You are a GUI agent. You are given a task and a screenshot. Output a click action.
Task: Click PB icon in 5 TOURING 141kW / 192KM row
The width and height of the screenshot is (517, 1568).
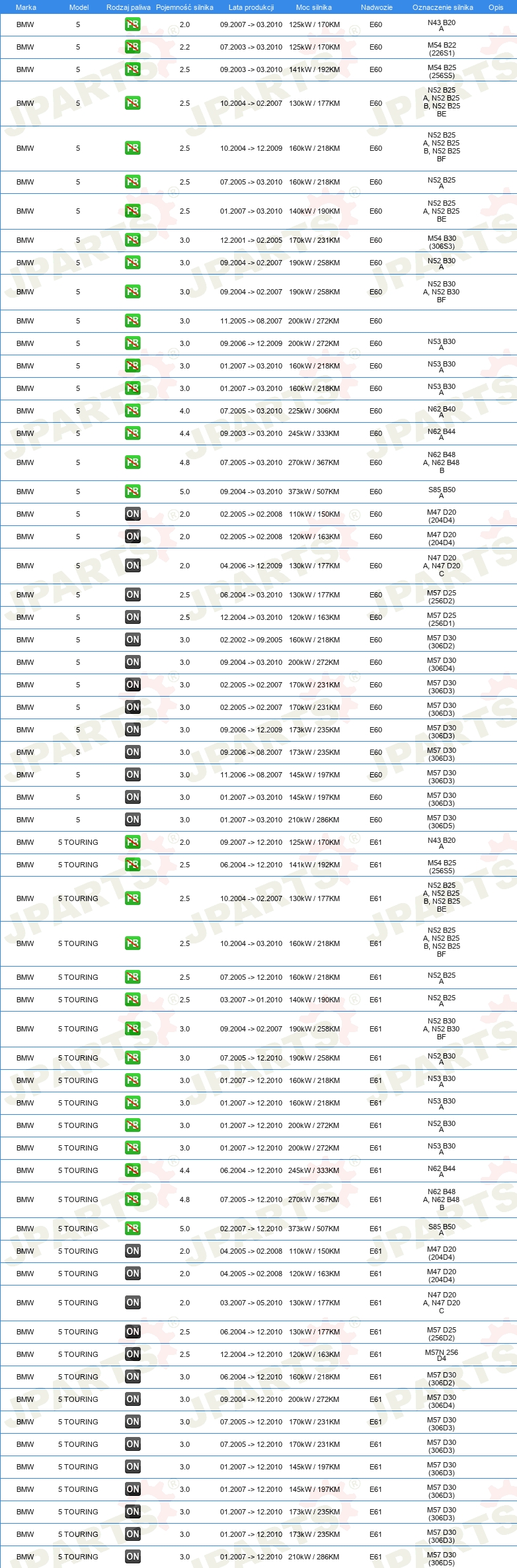coord(133,865)
